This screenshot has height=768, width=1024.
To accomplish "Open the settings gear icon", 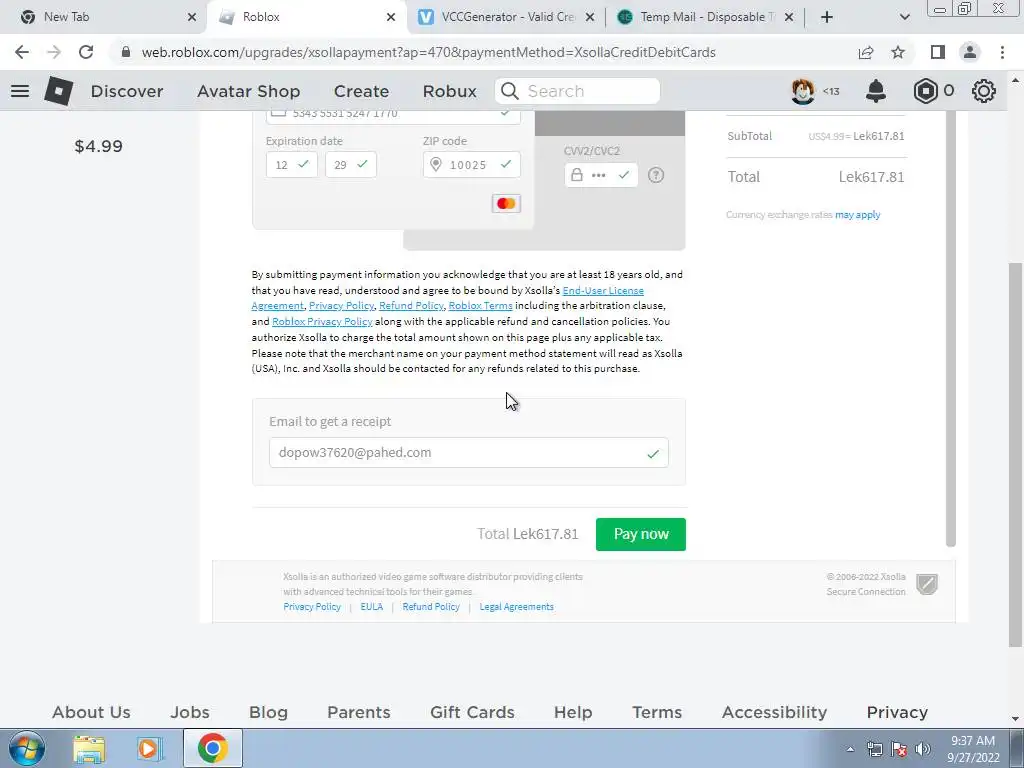I will [x=984, y=91].
